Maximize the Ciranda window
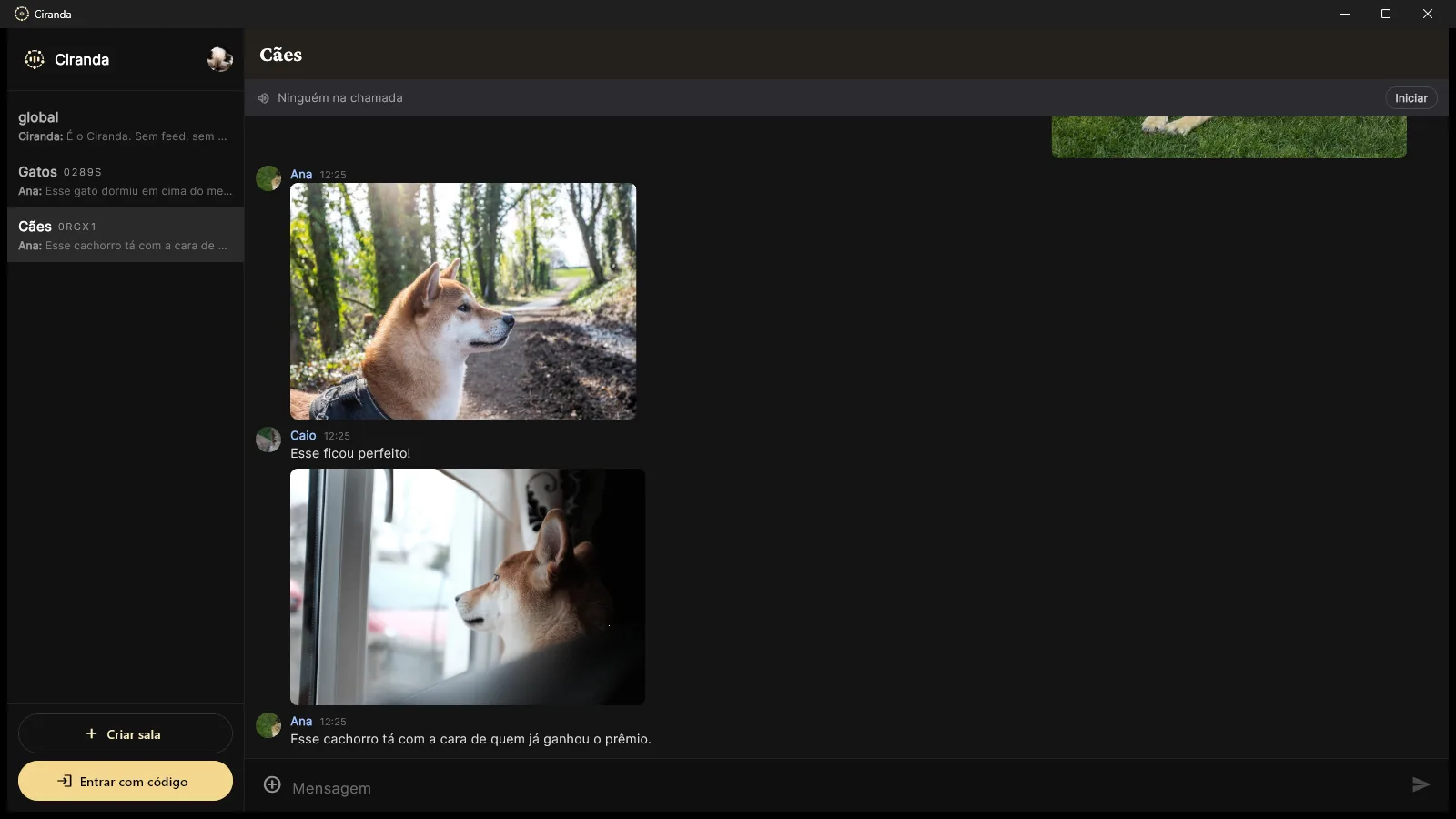The image size is (1456, 819). pyautogui.click(x=1386, y=14)
